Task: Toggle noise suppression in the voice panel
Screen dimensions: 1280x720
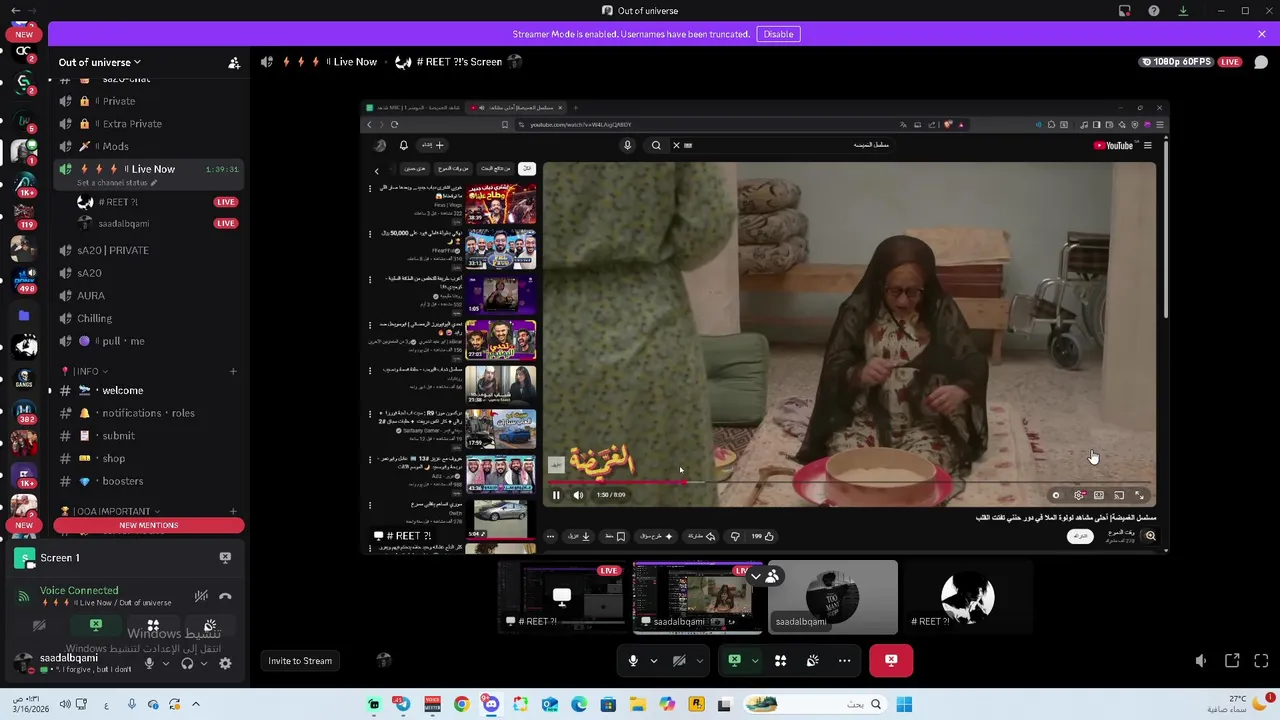Action: (201, 596)
